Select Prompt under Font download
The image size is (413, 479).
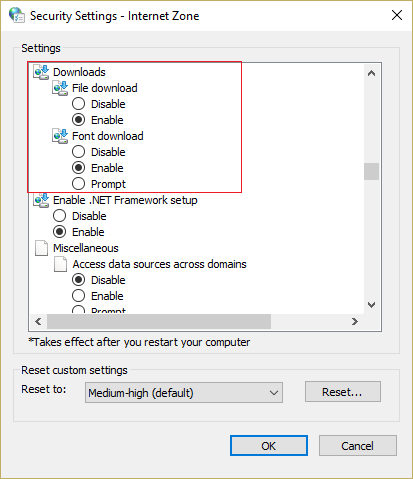pos(78,184)
